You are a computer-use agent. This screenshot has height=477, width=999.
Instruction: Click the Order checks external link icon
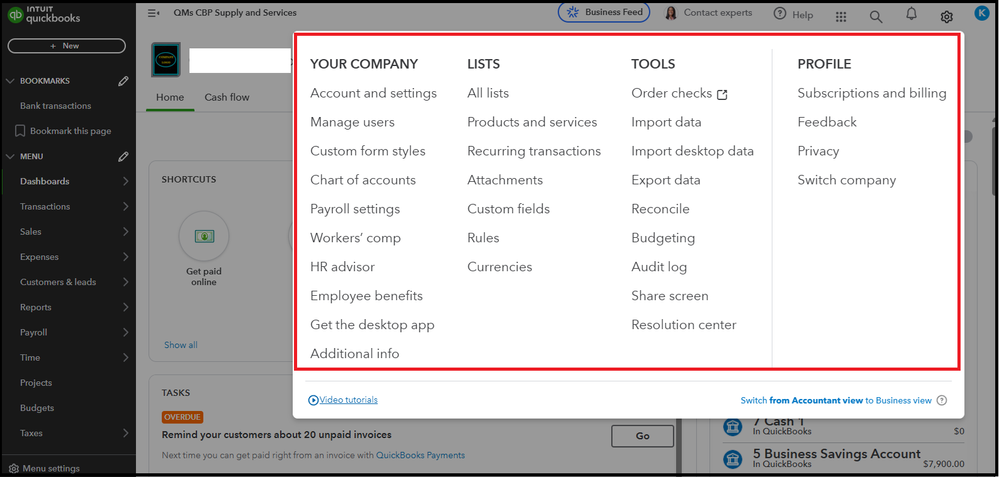(x=722, y=94)
